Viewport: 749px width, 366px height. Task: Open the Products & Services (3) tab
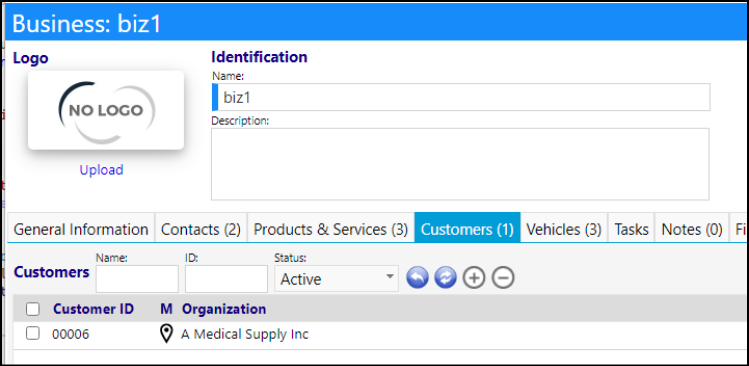click(331, 229)
